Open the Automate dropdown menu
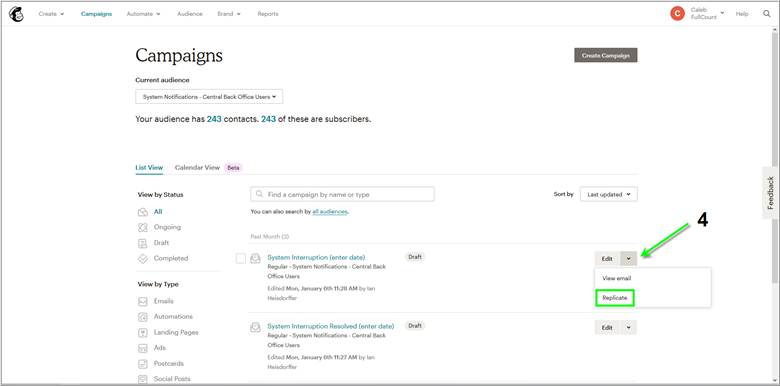 click(143, 14)
